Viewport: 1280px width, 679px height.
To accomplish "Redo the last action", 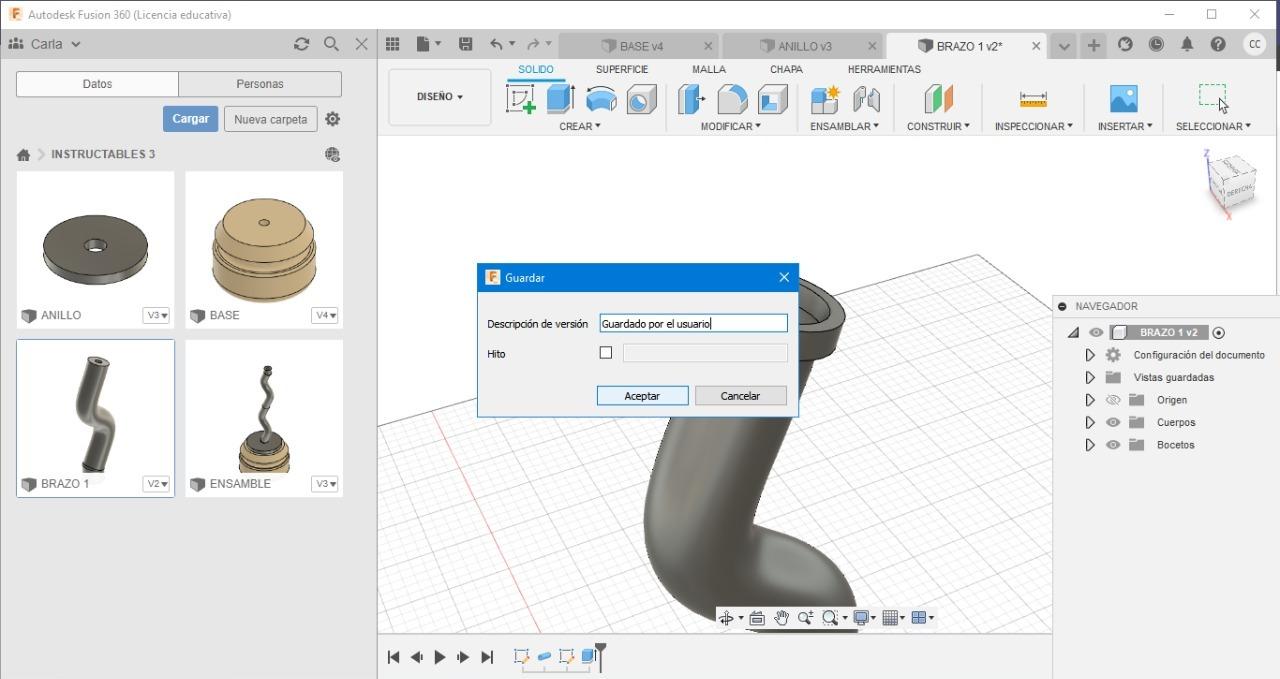I will [533, 44].
